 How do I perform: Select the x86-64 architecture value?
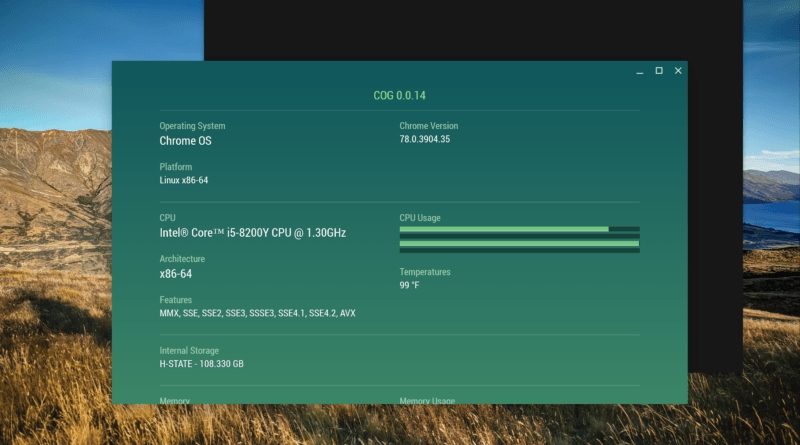click(175, 274)
